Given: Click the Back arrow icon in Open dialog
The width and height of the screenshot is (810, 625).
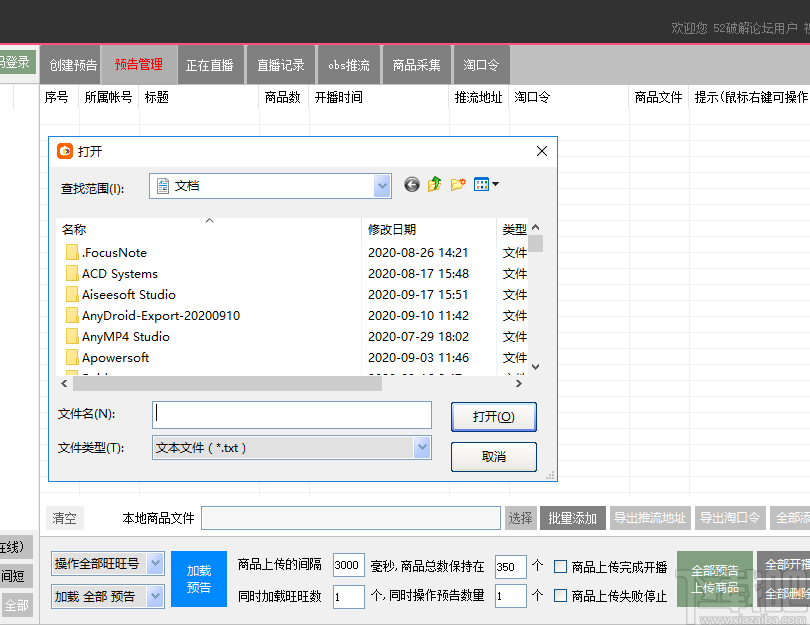Looking at the screenshot, I should (412, 184).
